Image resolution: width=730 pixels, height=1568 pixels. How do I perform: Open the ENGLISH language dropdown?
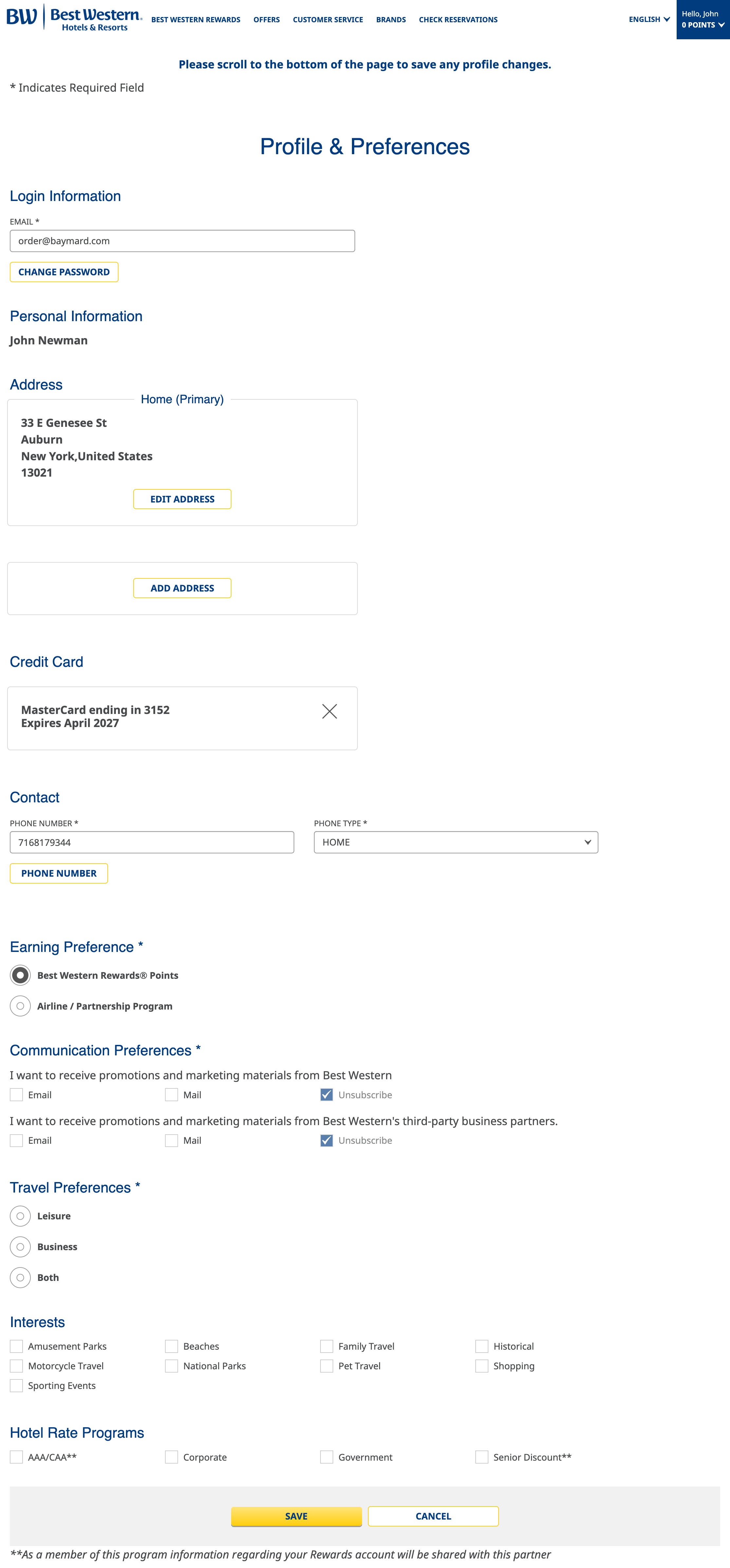coord(648,19)
